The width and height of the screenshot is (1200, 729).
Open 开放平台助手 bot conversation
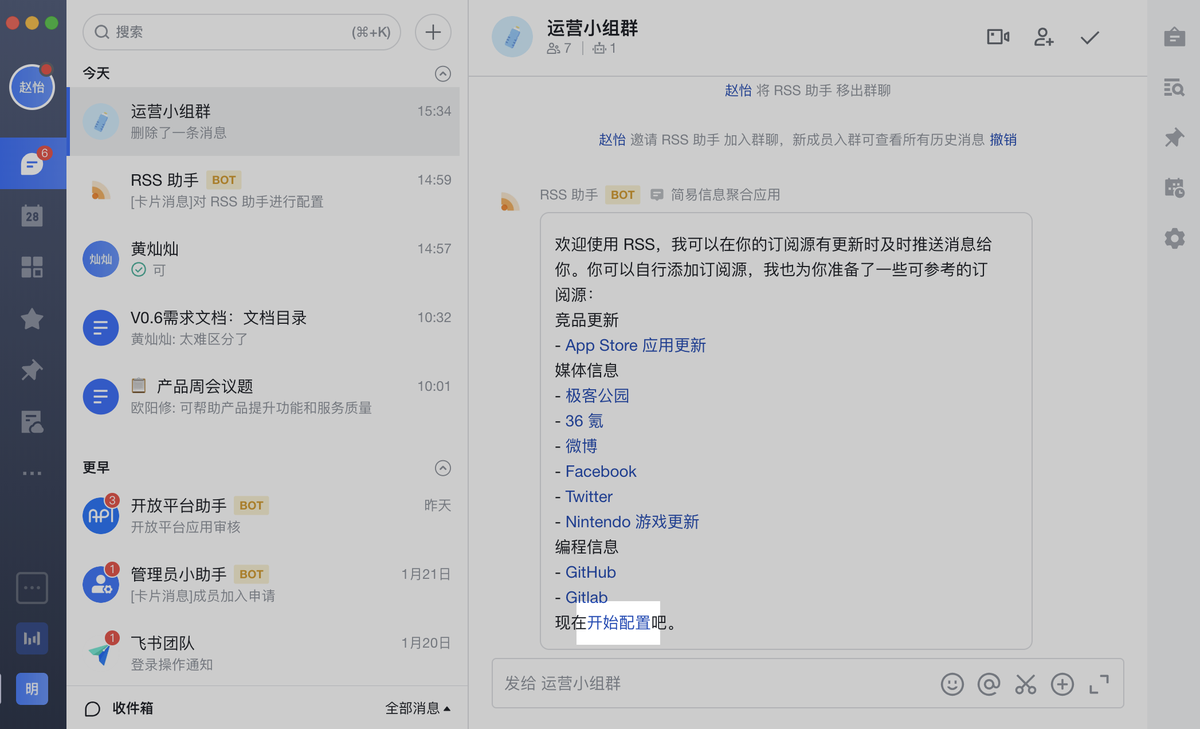point(263,515)
